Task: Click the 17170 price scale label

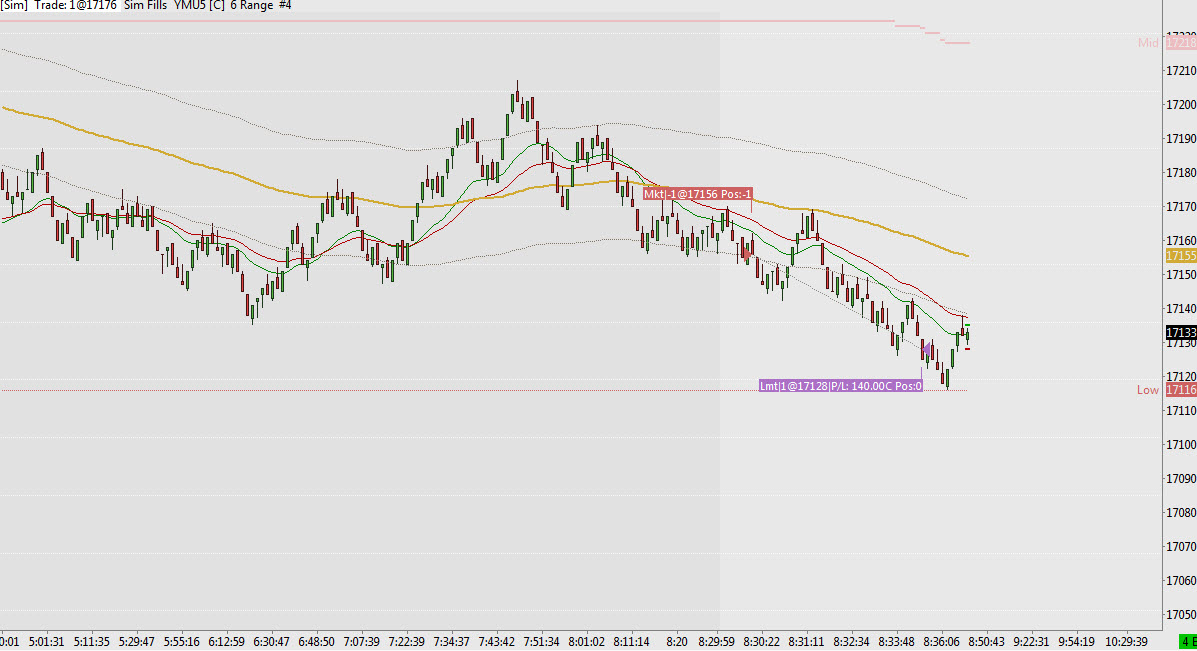Action: coord(1181,207)
